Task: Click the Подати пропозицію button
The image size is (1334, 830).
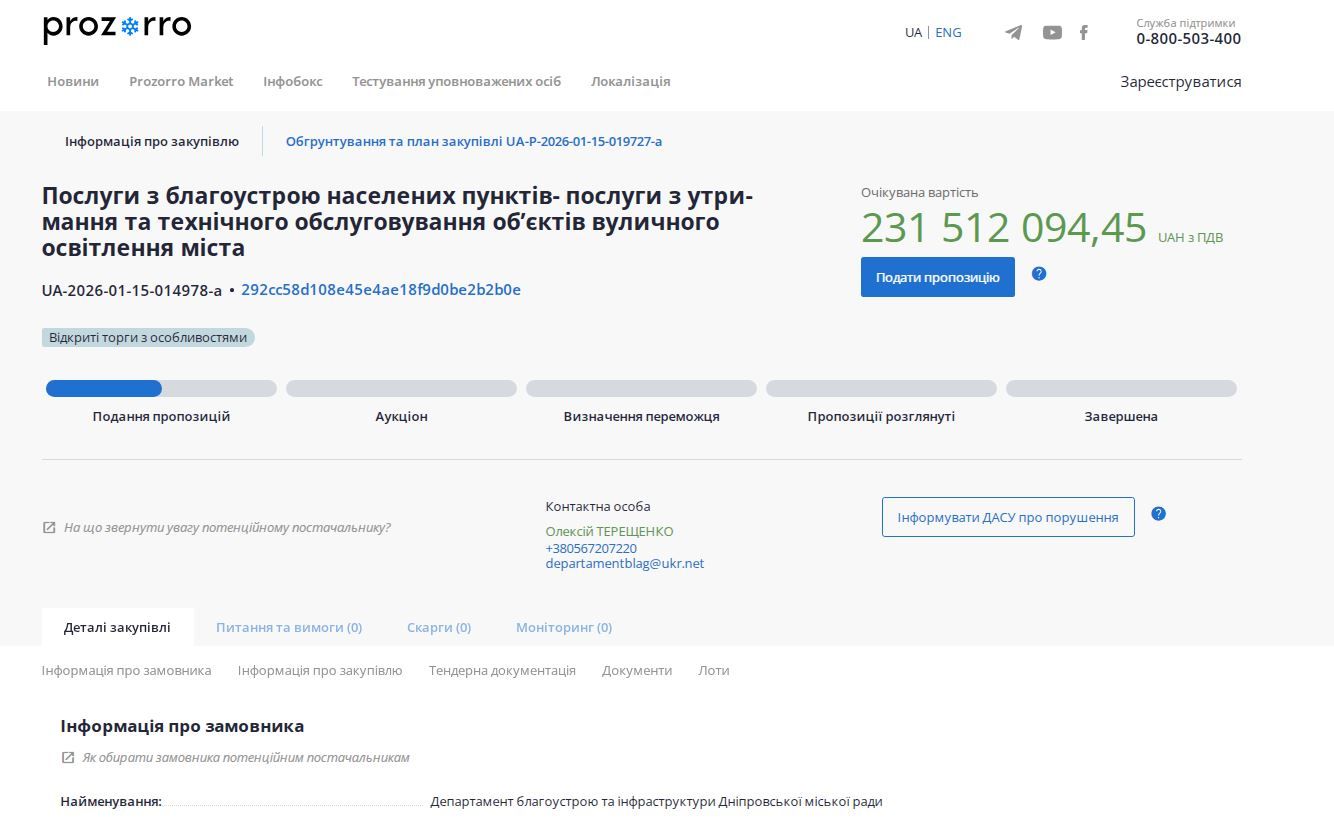Action: pos(937,276)
